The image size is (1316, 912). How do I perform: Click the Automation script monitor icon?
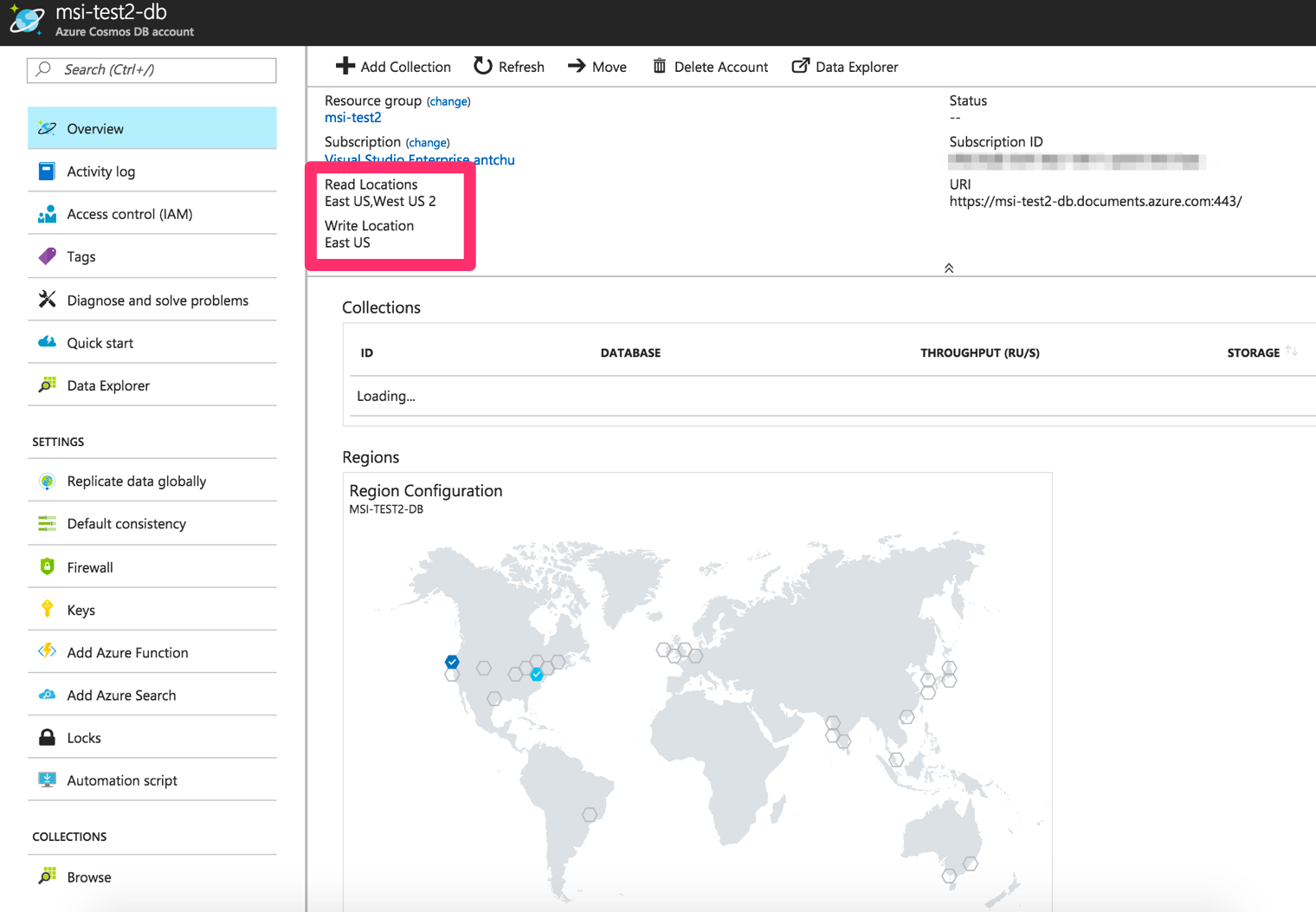pos(47,779)
